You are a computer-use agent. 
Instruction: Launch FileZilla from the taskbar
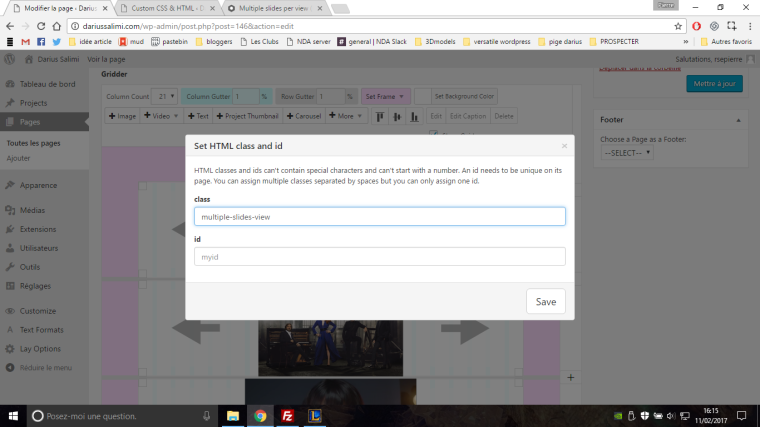(287, 415)
